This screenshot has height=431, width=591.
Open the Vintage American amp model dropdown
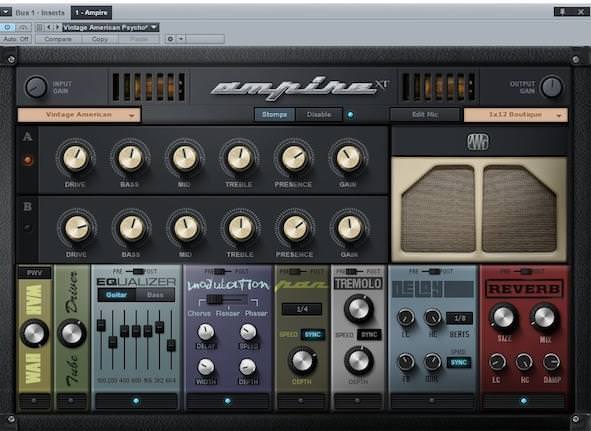point(79,115)
